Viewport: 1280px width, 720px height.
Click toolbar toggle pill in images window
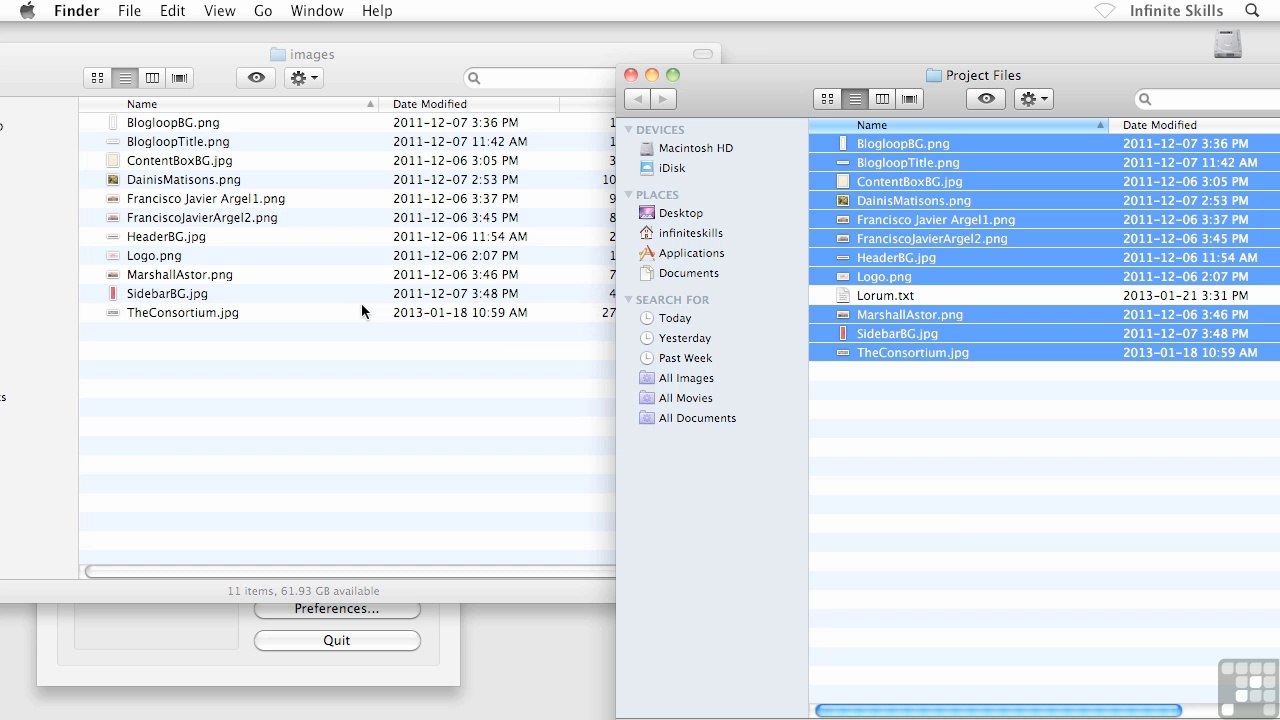coord(703,54)
